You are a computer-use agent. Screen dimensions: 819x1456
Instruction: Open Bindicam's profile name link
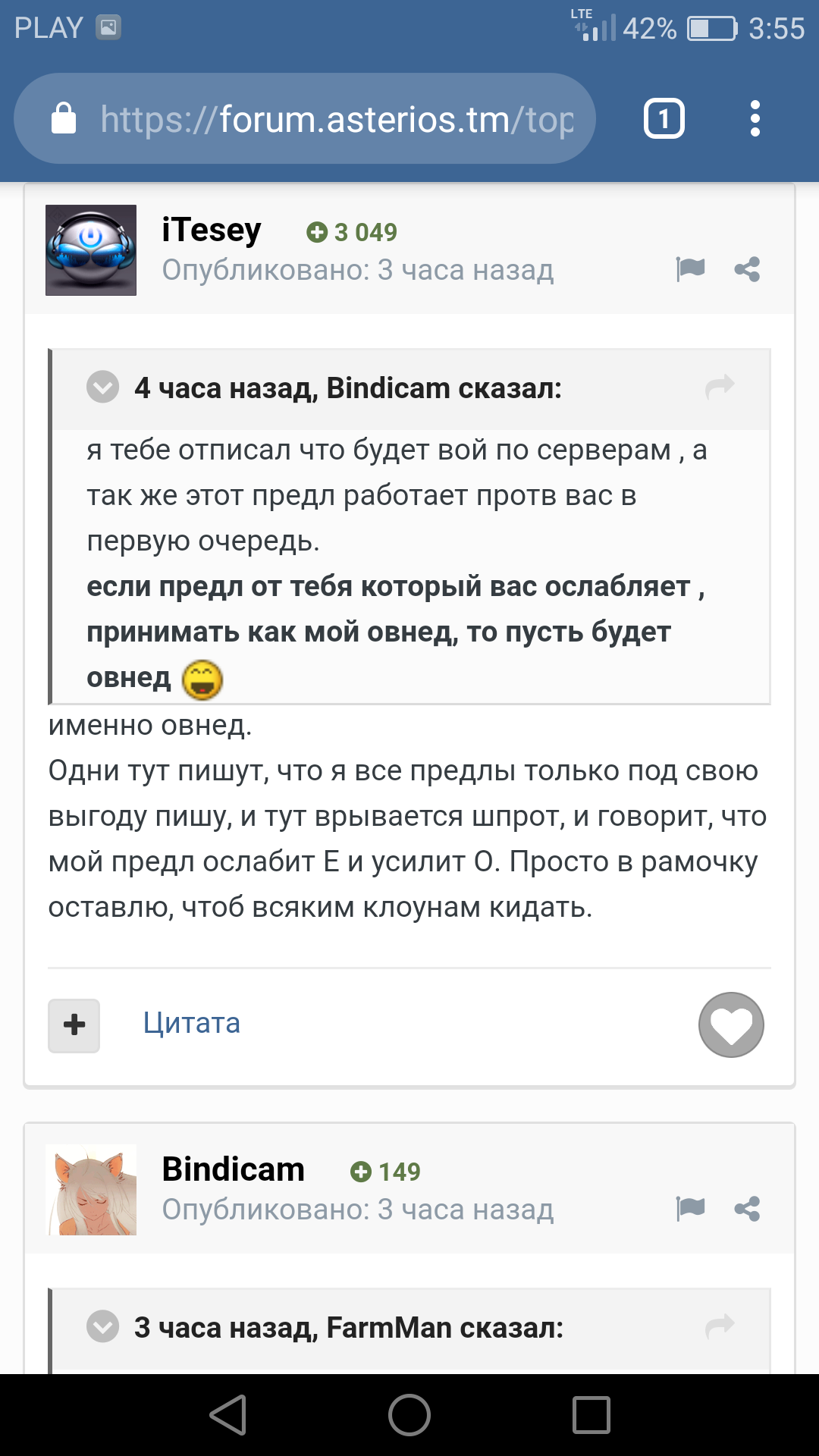pos(234,1169)
